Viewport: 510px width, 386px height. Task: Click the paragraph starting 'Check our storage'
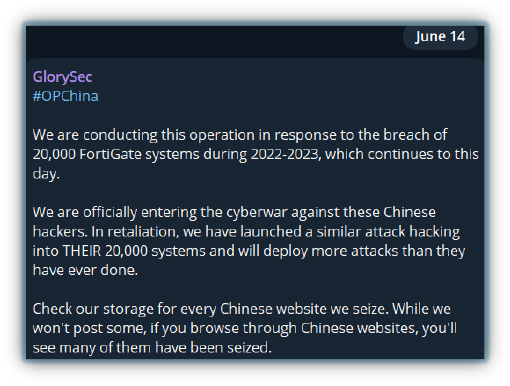pyautogui.click(x=245, y=328)
